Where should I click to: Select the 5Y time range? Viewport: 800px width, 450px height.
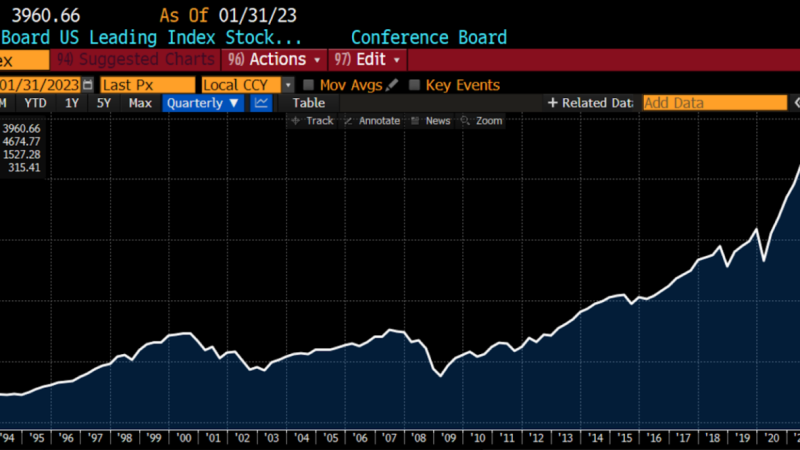103,103
